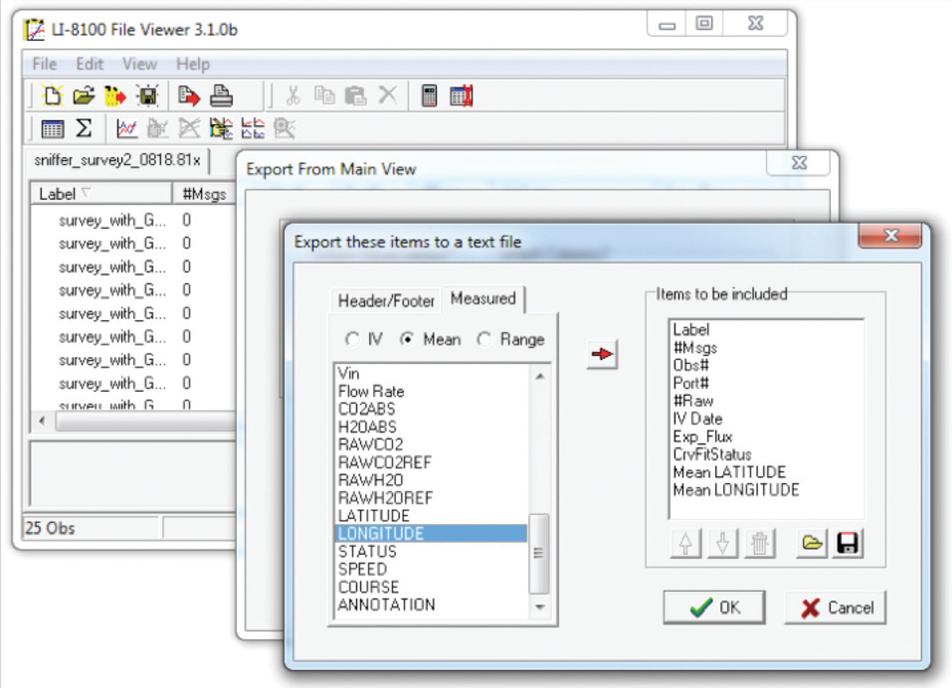Select the Mean radio button
Image resolution: width=952 pixels, height=688 pixels.
click(x=407, y=339)
